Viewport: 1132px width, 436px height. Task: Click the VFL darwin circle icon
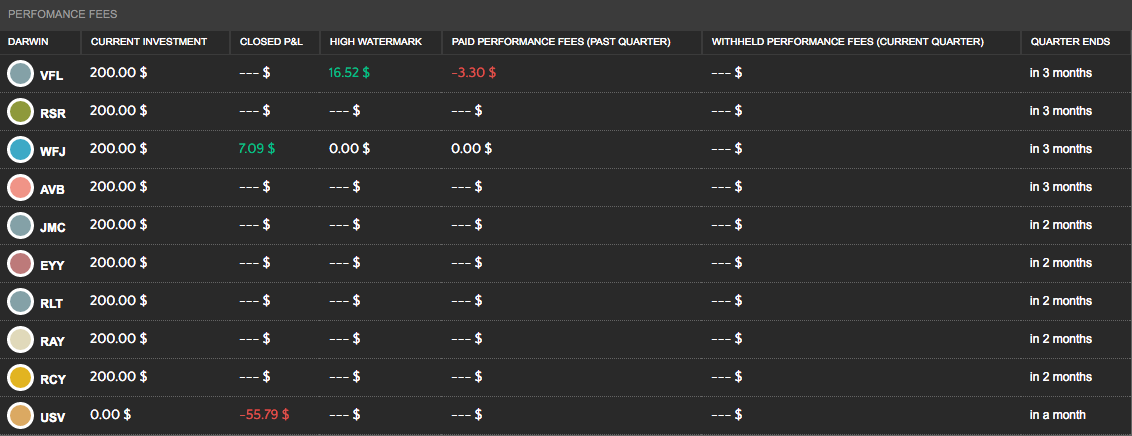coord(20,73)
